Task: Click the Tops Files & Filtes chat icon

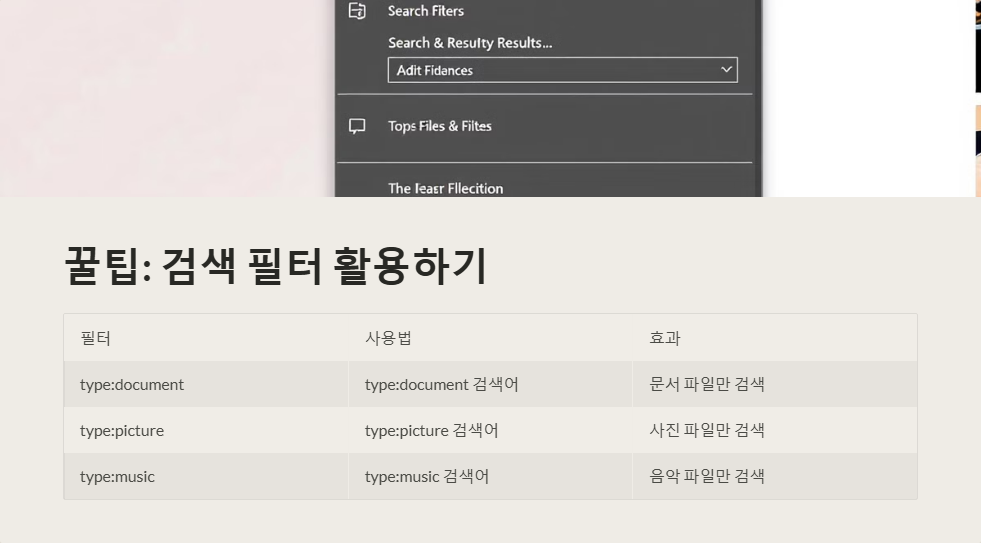Action: [357, 126]
